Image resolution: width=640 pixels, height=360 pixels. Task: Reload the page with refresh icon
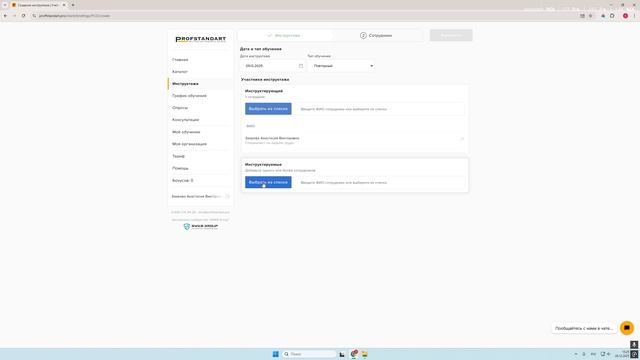coord(23,16)
